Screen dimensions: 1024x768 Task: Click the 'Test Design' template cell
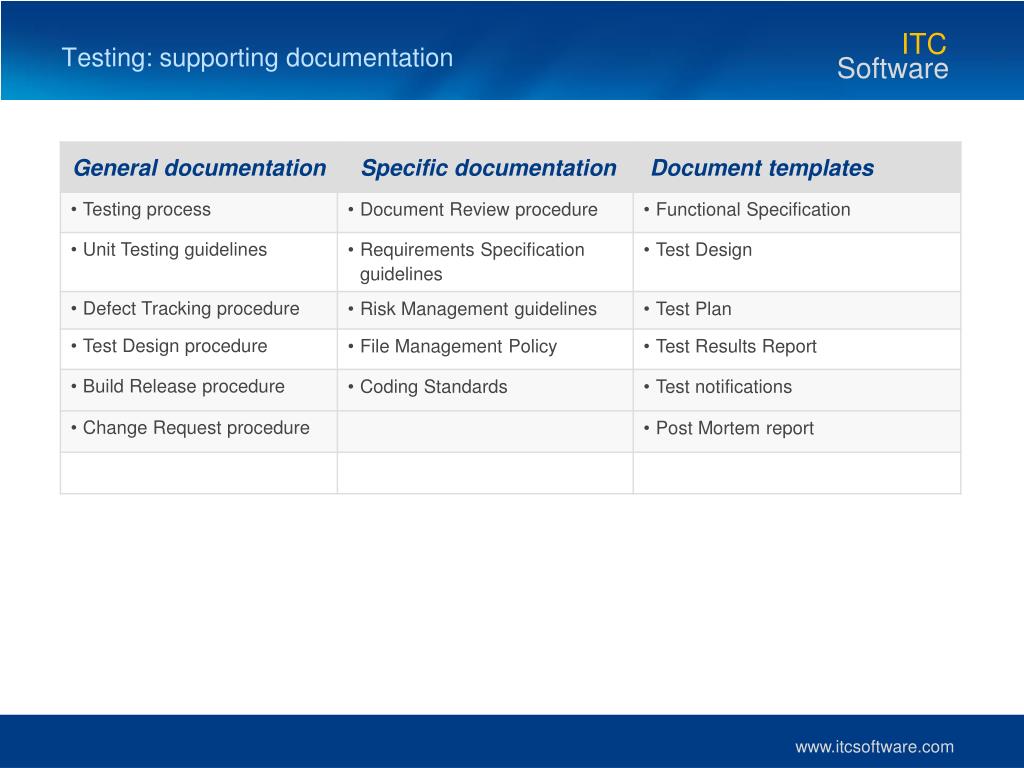(797, 262)
